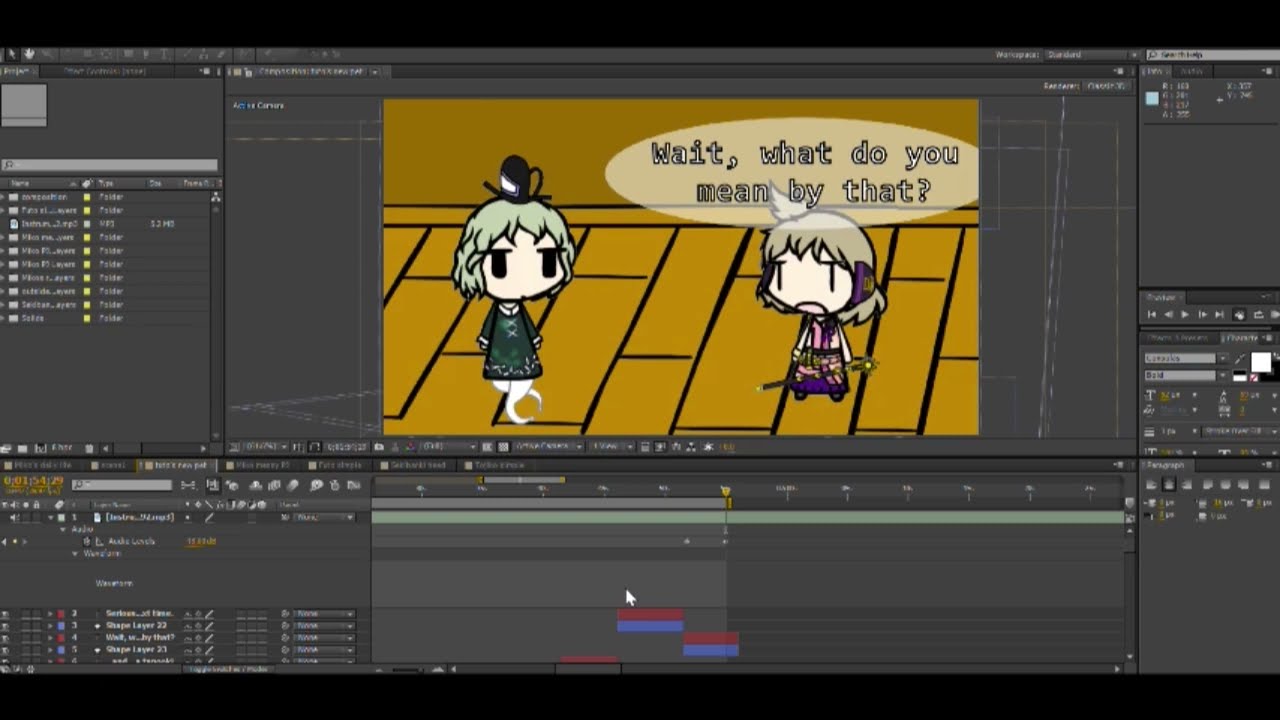Screen dimensions: 1280x720
Task: Toggle Hide Shy Layers switch
Action: pos(255,485)
